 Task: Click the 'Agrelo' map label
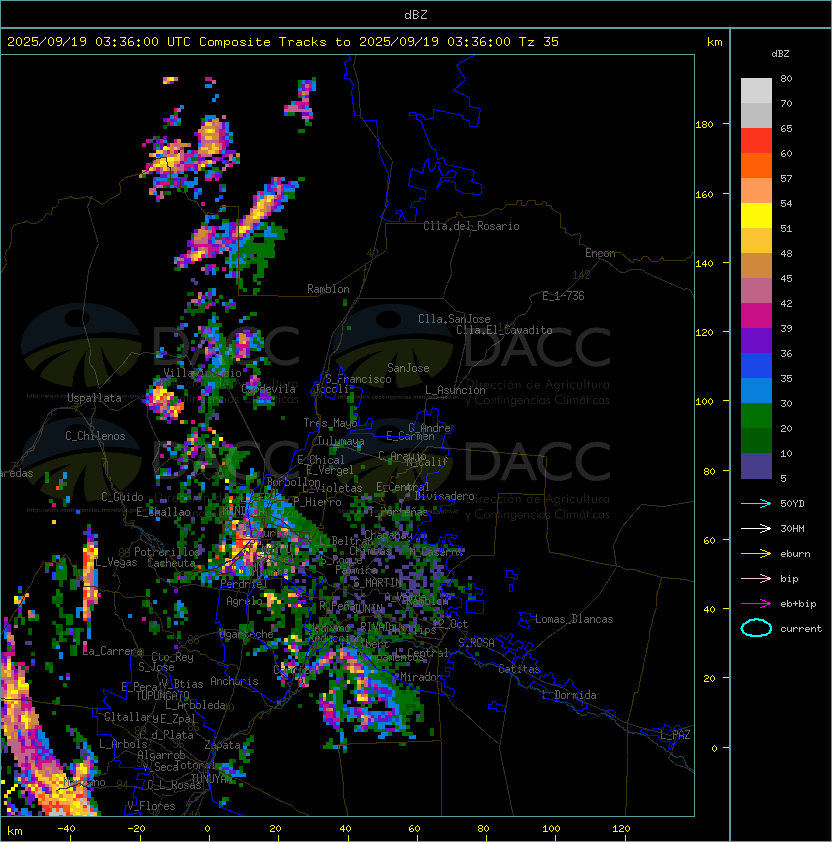244,601
